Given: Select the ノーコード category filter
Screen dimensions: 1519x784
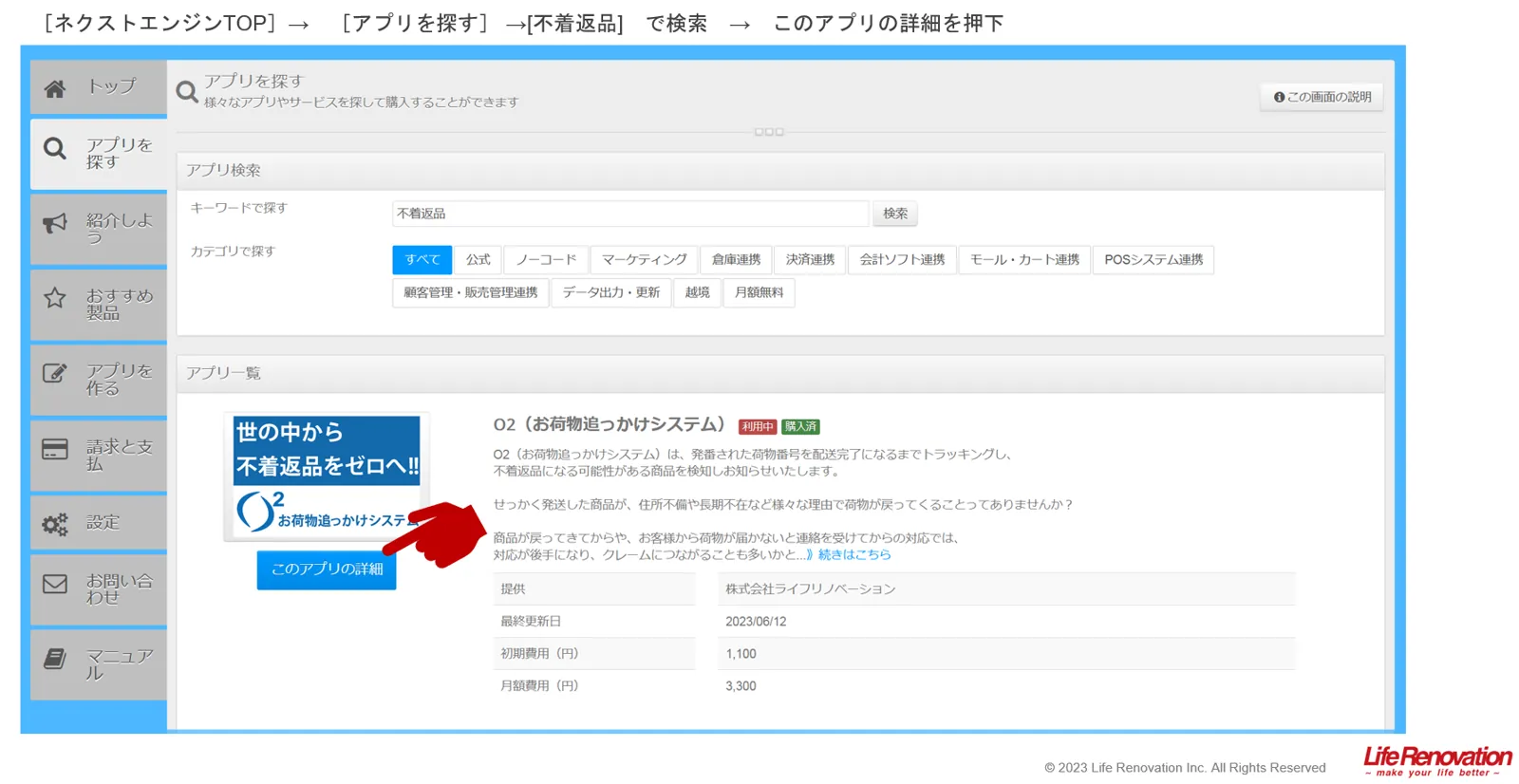Looking at the screenshot, I should coord(546,259).
